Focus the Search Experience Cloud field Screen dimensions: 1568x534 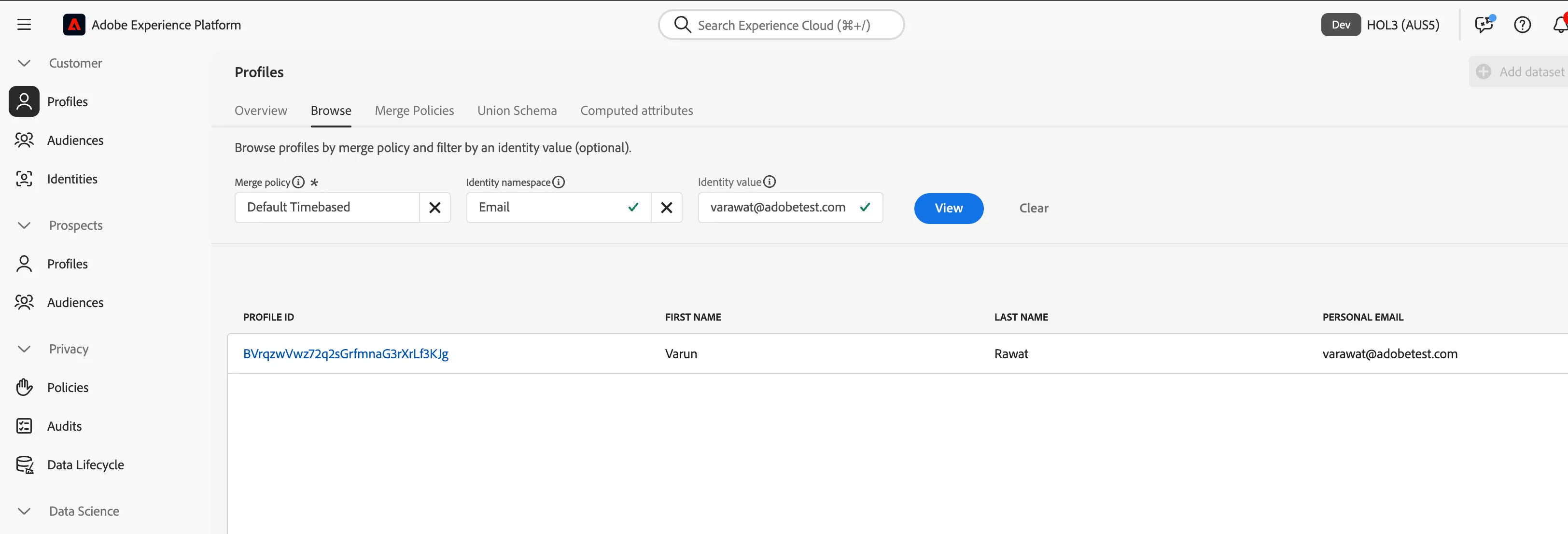(x=781, y=24)
